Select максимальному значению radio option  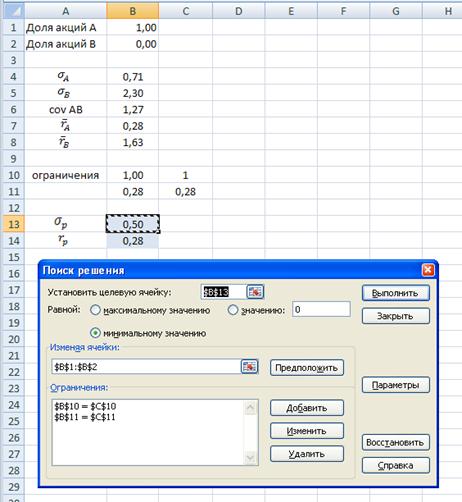[x=95, y=310]
